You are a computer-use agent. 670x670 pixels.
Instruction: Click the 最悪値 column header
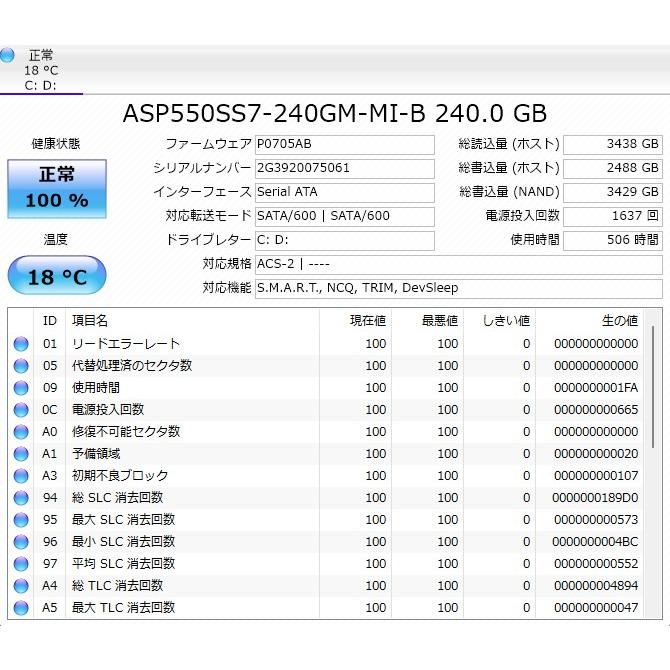click(427, 320)
